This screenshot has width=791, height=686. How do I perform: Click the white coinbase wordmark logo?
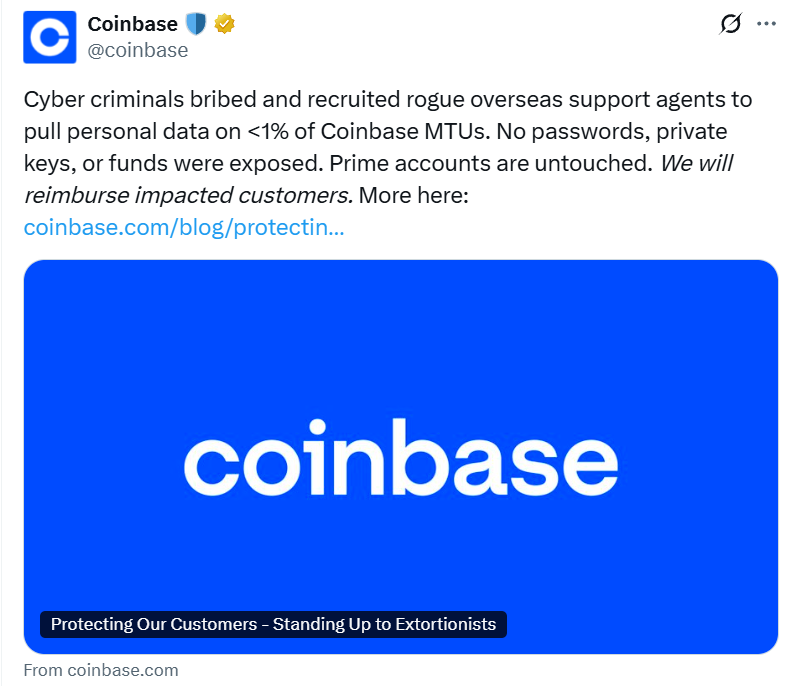coord(400,459)
